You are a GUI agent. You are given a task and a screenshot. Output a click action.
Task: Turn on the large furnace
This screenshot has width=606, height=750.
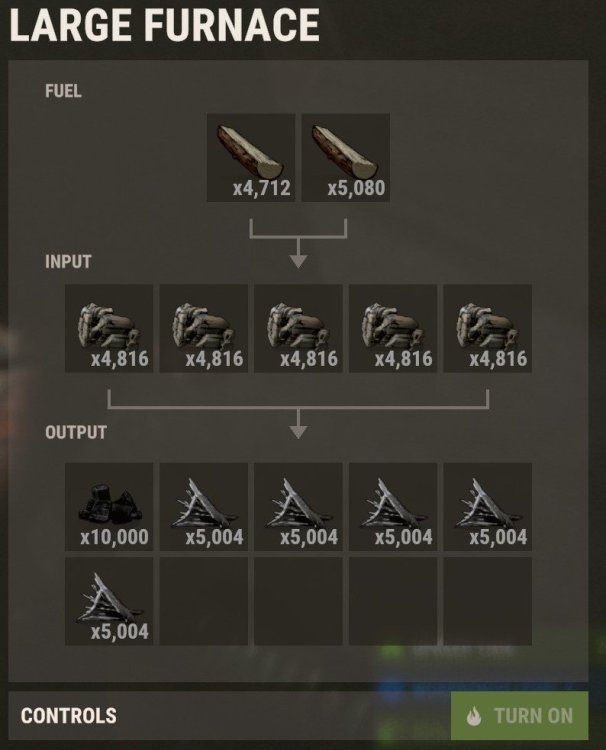519,716
